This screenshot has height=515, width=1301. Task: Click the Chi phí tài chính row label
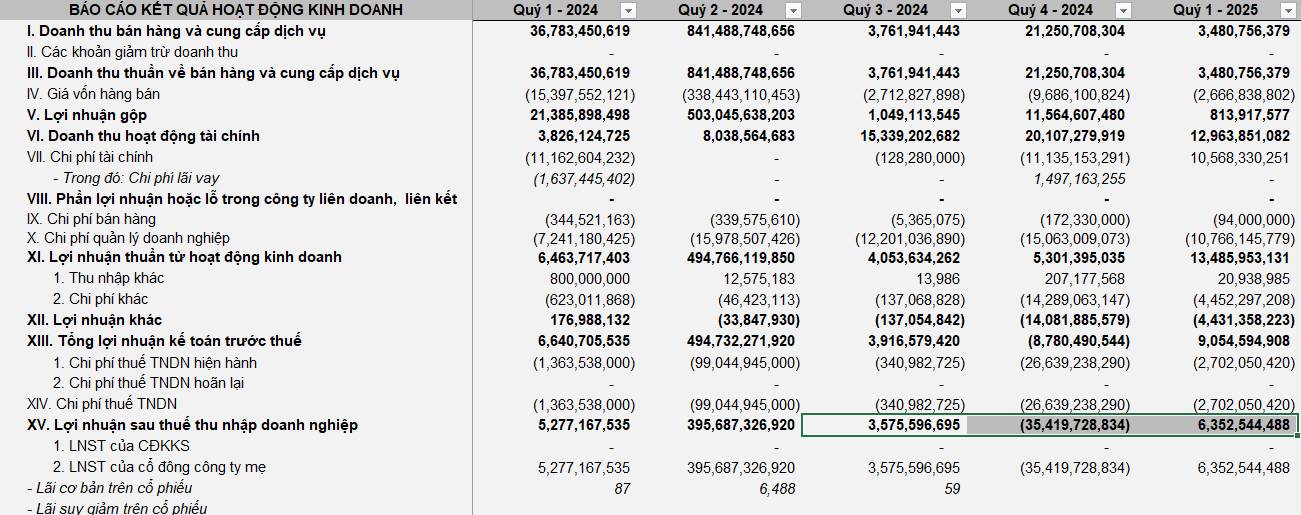(95, 157)
